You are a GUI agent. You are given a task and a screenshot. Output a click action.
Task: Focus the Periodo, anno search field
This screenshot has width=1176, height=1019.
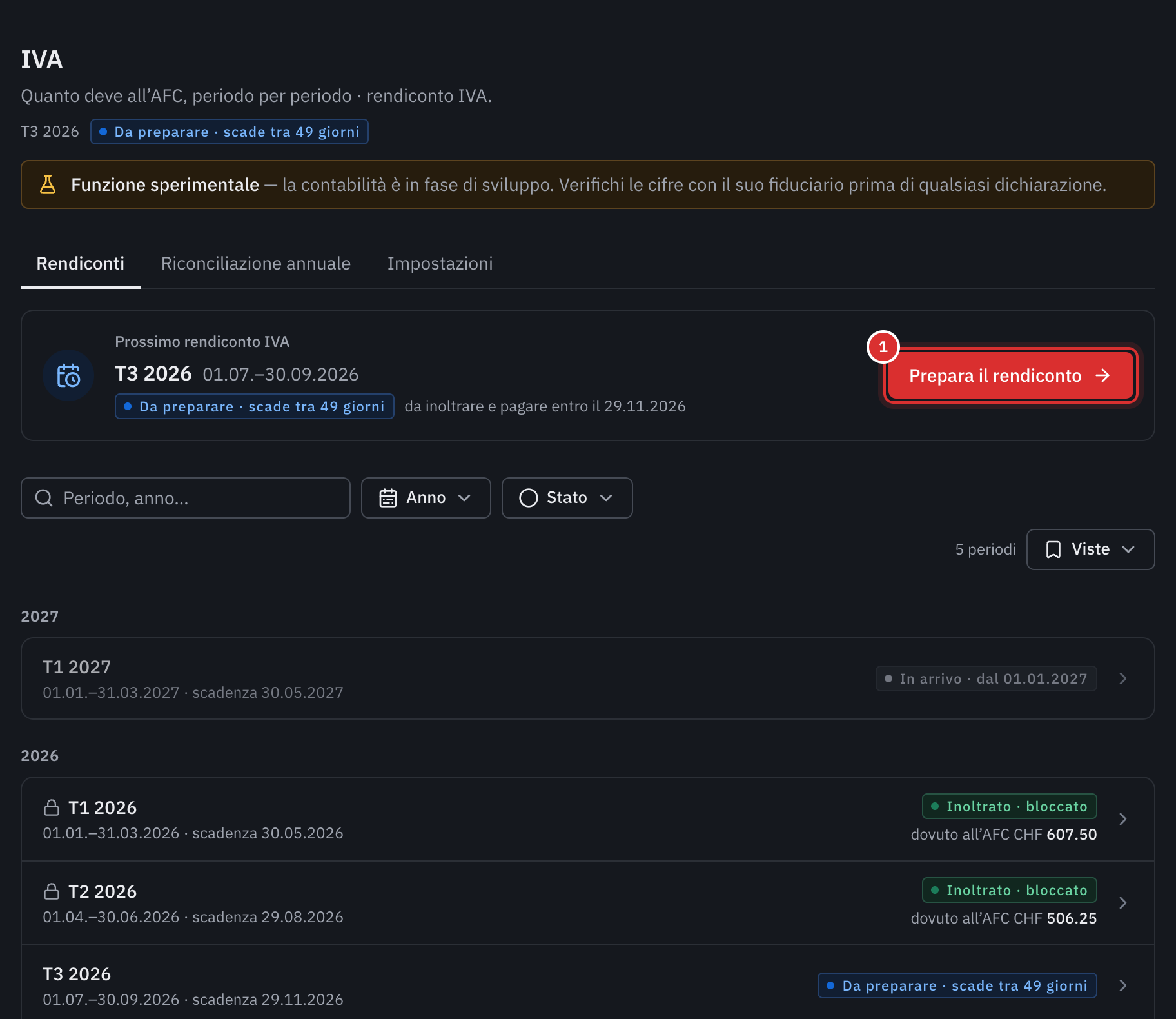point(186,498)
